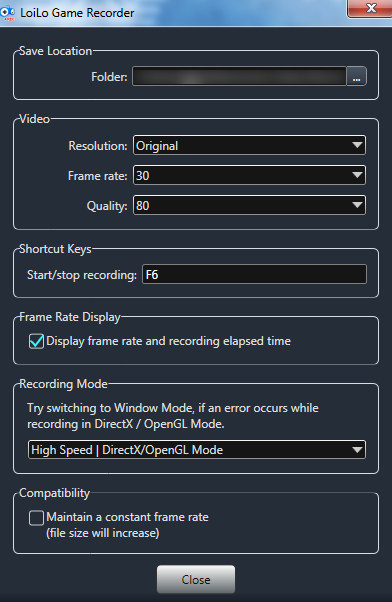
Task: Browse for save folder with ellipsis button
Action: click(356, 76)
